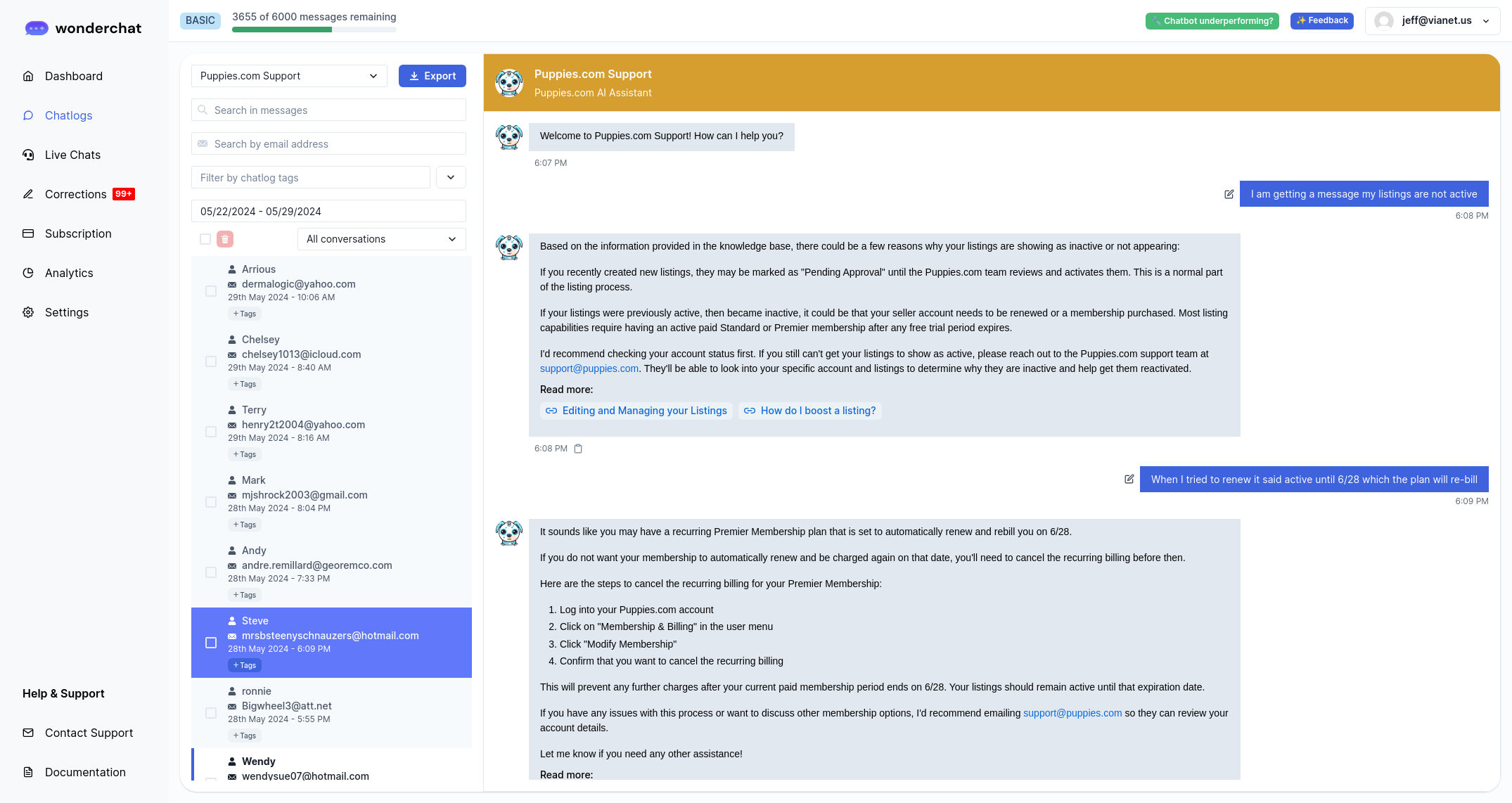1512x803 pixels.
Task: Check the Arrious conversation checkbox
Action: [x=211, y=291]
